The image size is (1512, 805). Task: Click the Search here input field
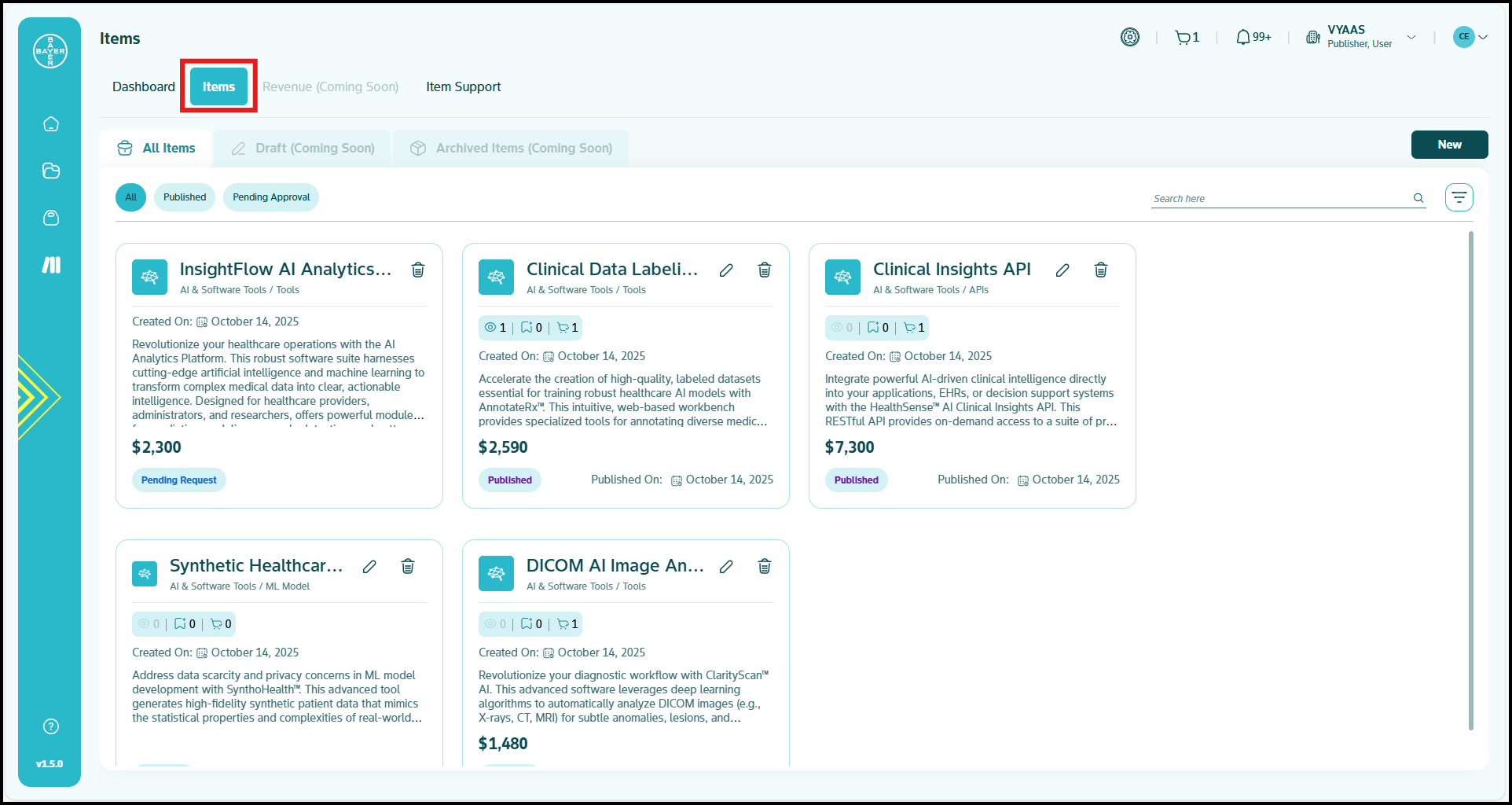coord(1281,198)
